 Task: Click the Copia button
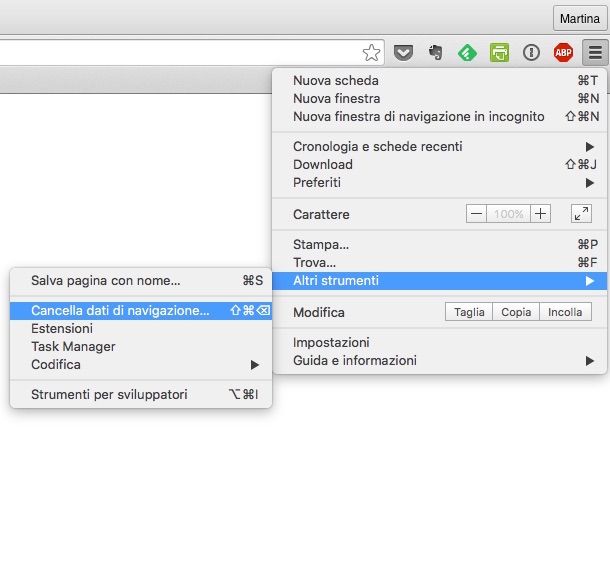tap(516, 312)
